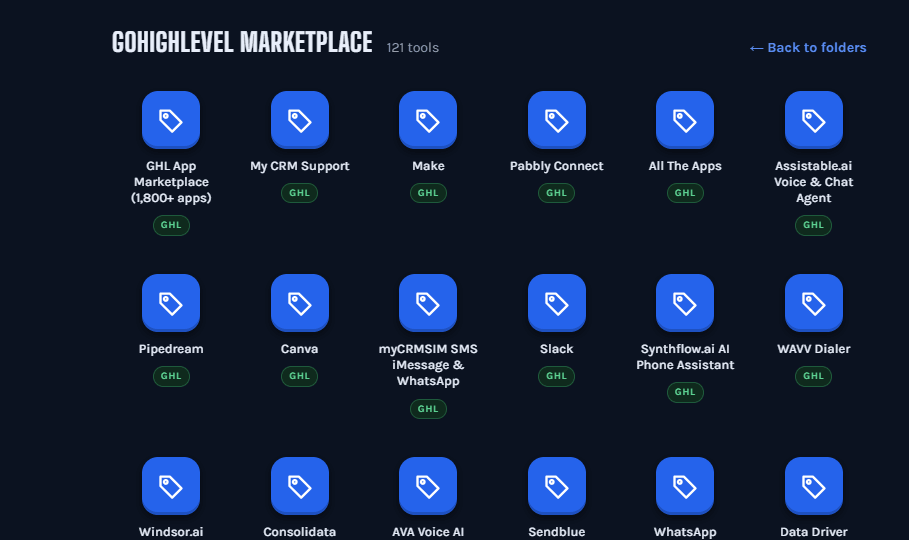This screenshot has height=540, width=909.
Task: Select the Make tool icon
Action: (x=428, y=120)
